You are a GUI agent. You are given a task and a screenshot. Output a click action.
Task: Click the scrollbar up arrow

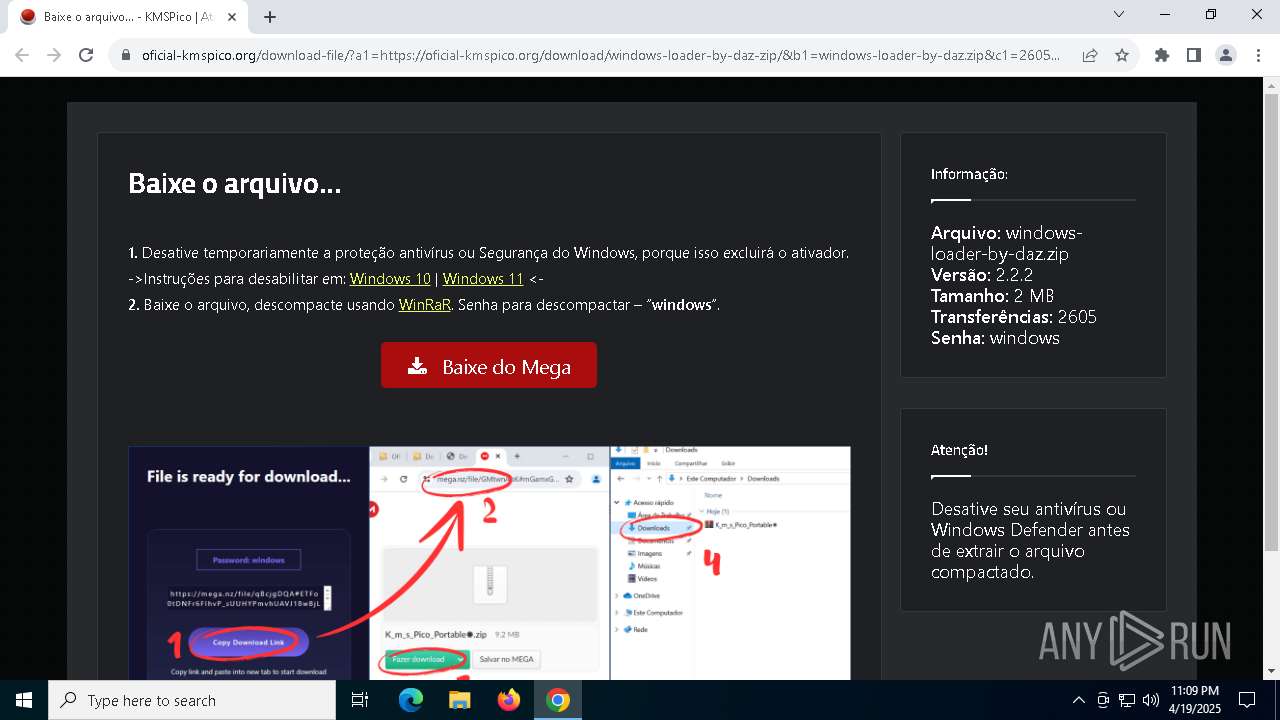(x=1271, y=84)
